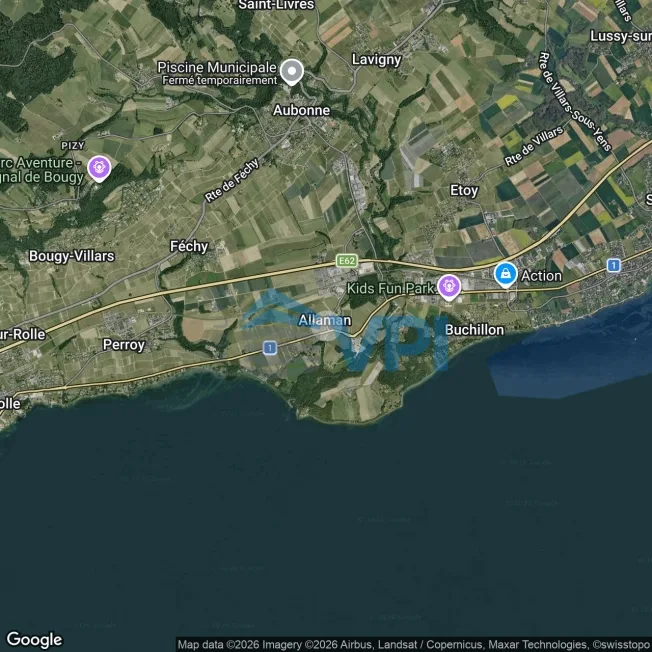Screen dimensions: 652x652
Task: Click the Allaman town label
Action: click(x=325, y=321)
